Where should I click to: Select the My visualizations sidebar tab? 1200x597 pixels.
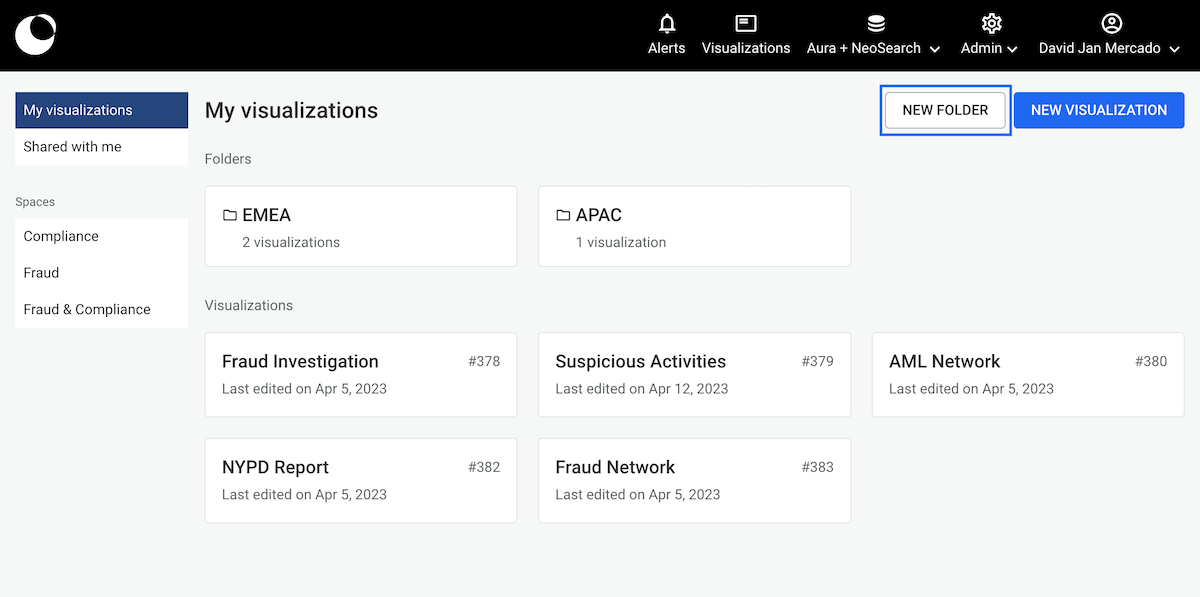point(101,110)
